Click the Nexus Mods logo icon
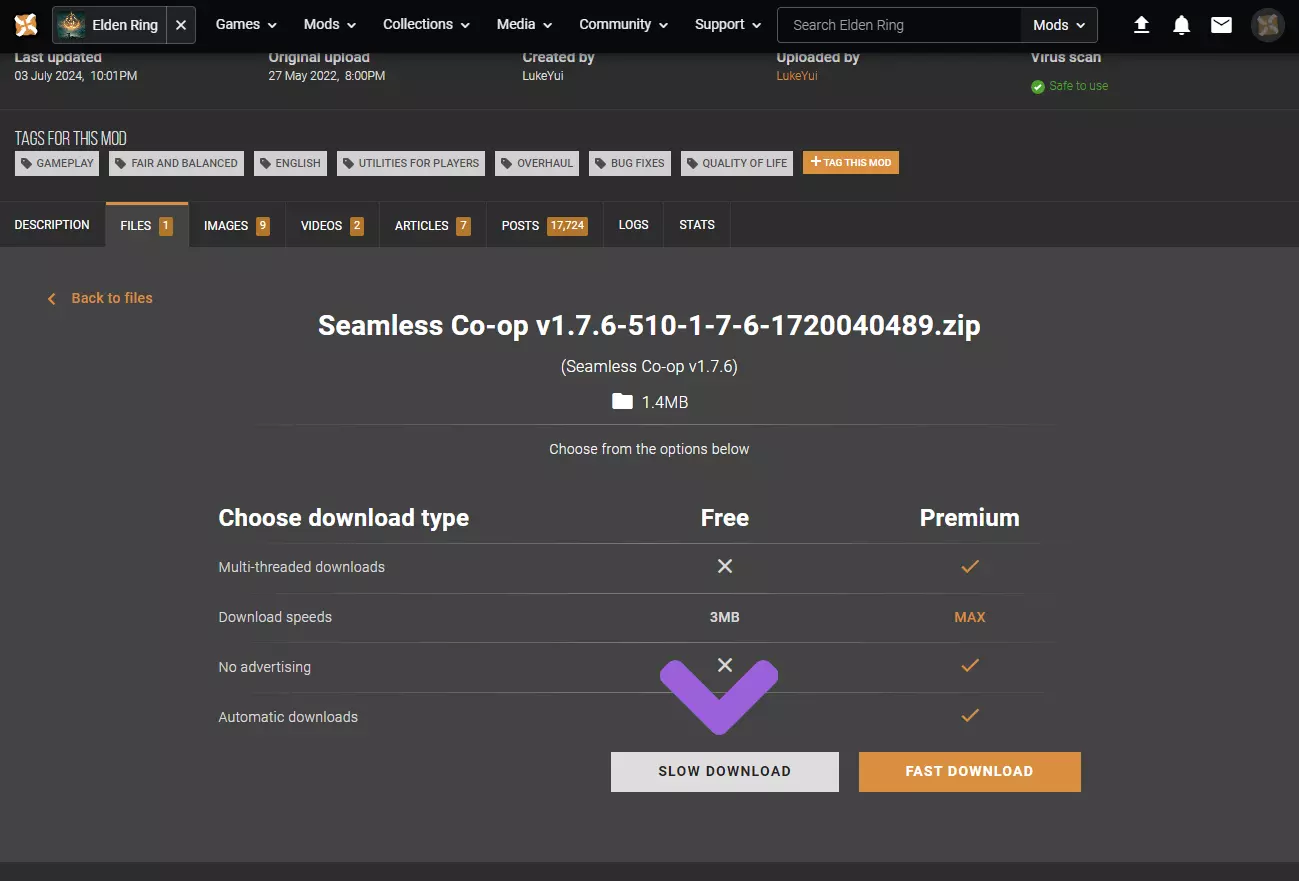The height and width of the screenshot is (881, 1299). click(26, 25)
